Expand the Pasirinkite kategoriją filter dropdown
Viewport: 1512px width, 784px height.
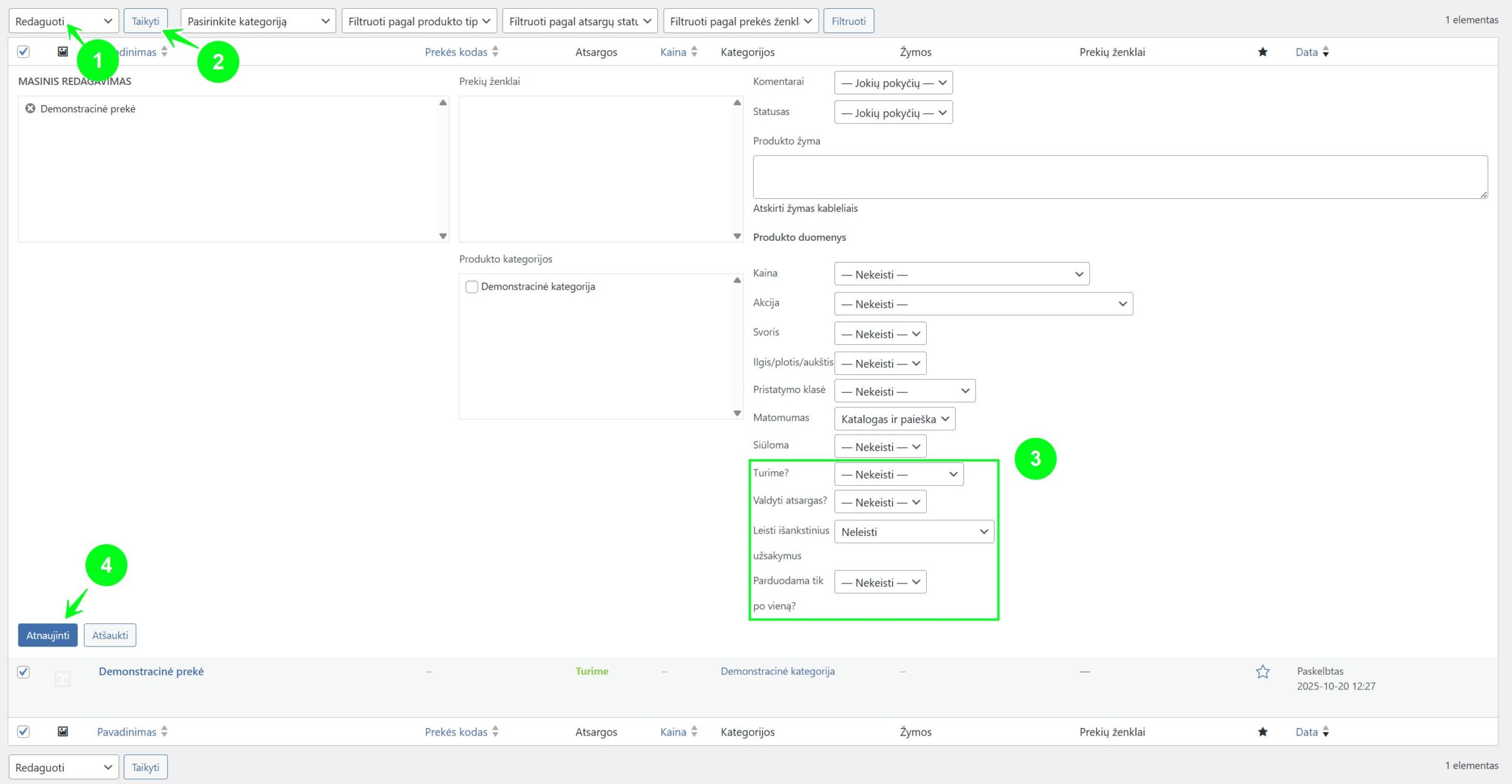pyautogui.click(x=258, y=21)
